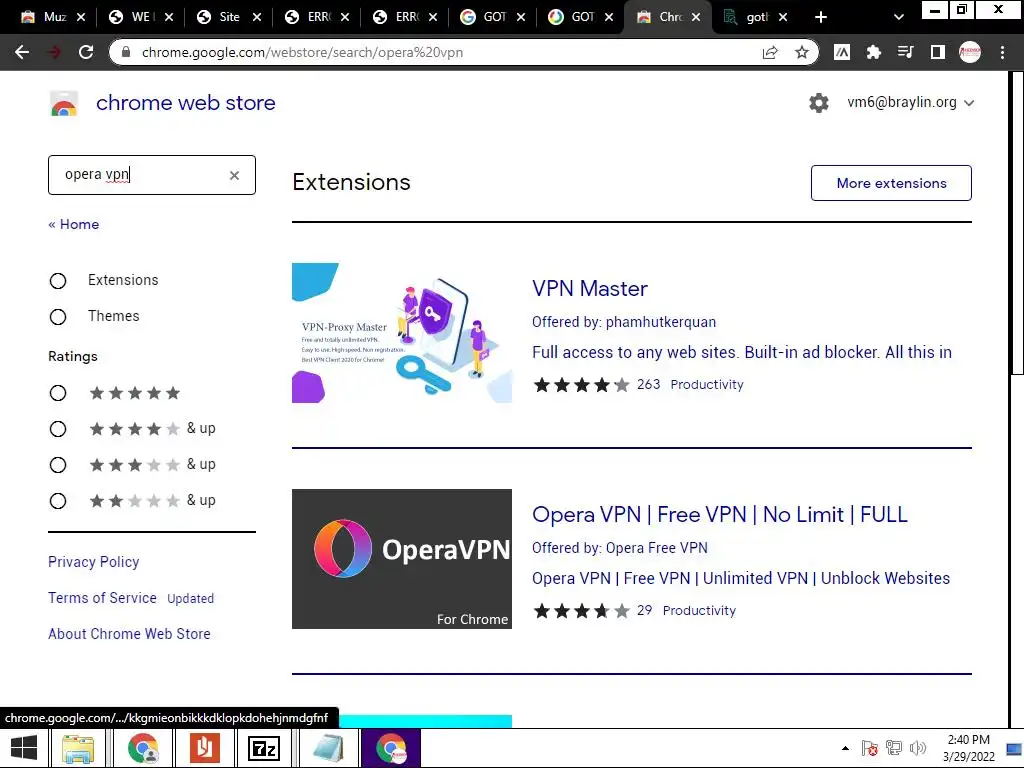Click Offered by: phamhutkerquan text

point(624,322)
